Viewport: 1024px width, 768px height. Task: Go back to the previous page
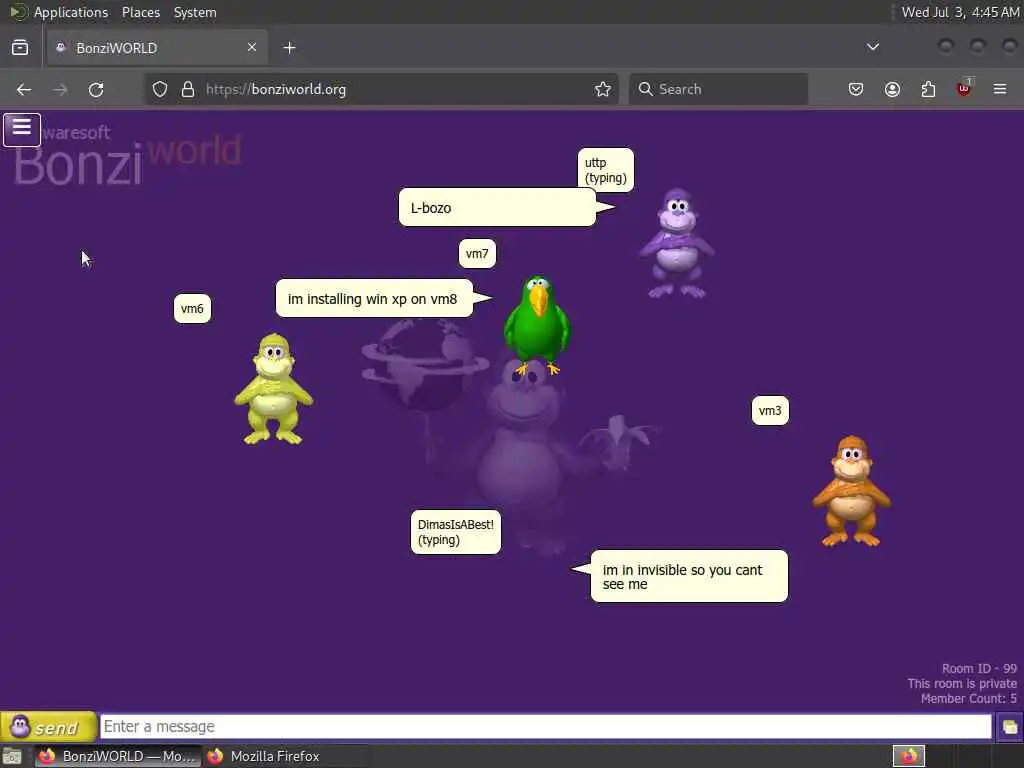point(24,89)
